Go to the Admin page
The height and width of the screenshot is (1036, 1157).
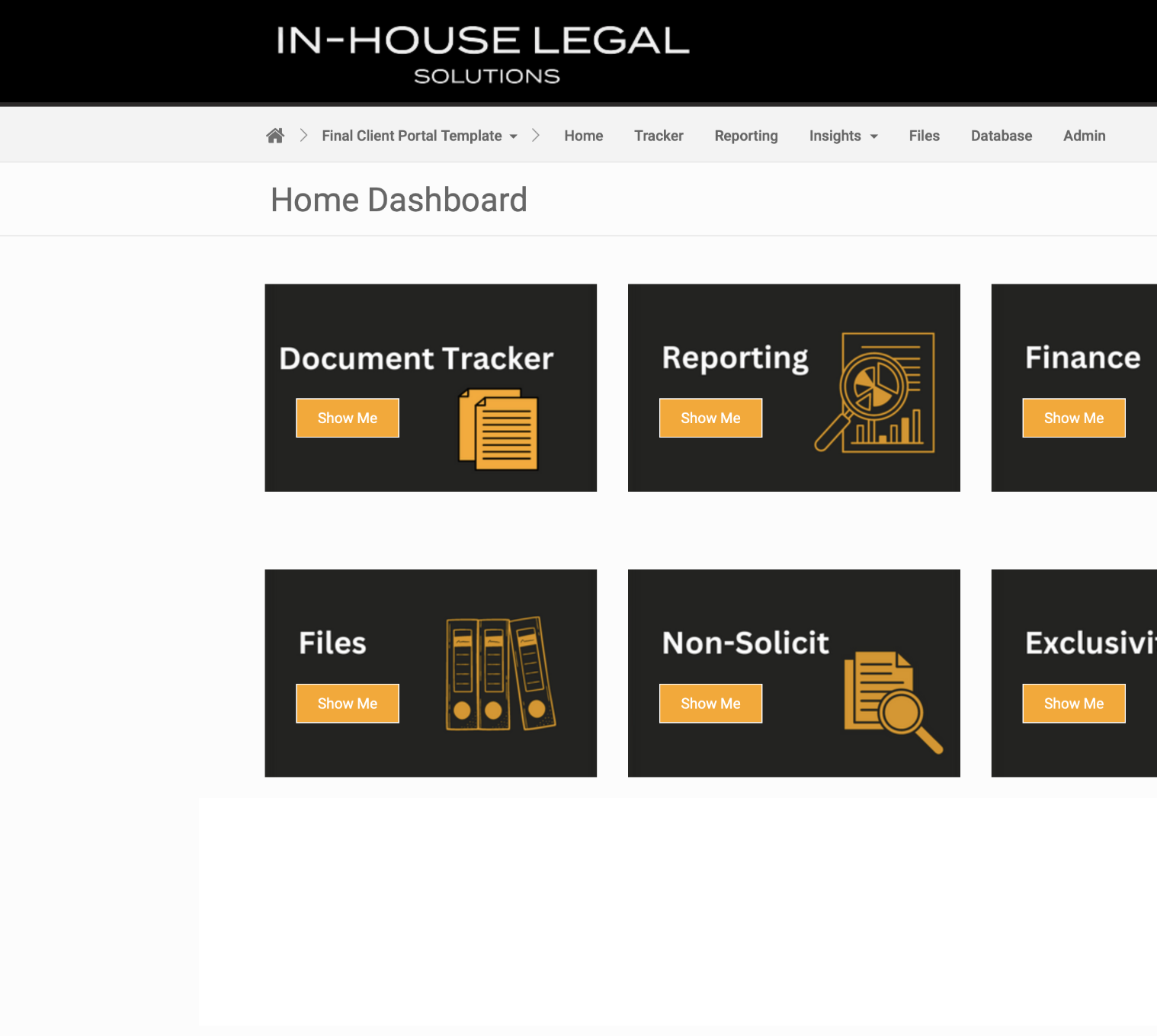(1084, 136)
